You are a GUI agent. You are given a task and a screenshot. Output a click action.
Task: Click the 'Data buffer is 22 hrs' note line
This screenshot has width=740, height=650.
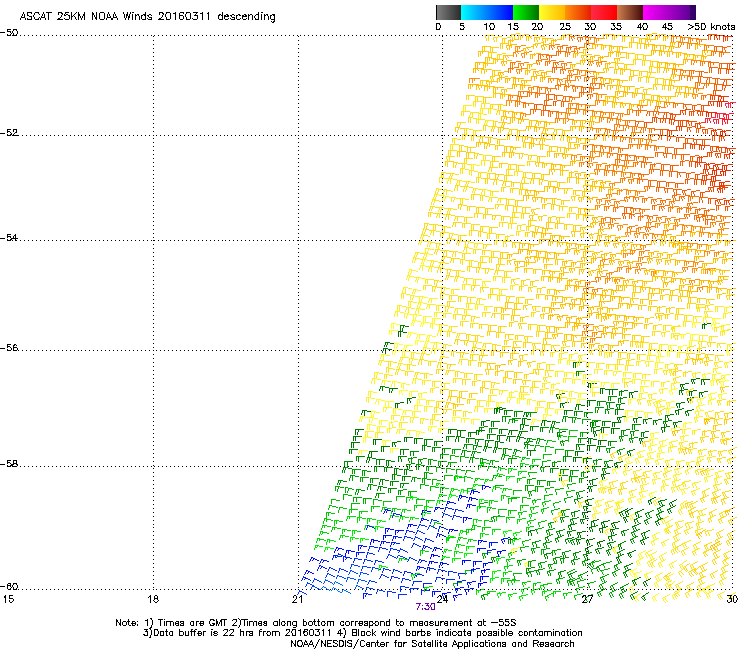tap(362, 633)
